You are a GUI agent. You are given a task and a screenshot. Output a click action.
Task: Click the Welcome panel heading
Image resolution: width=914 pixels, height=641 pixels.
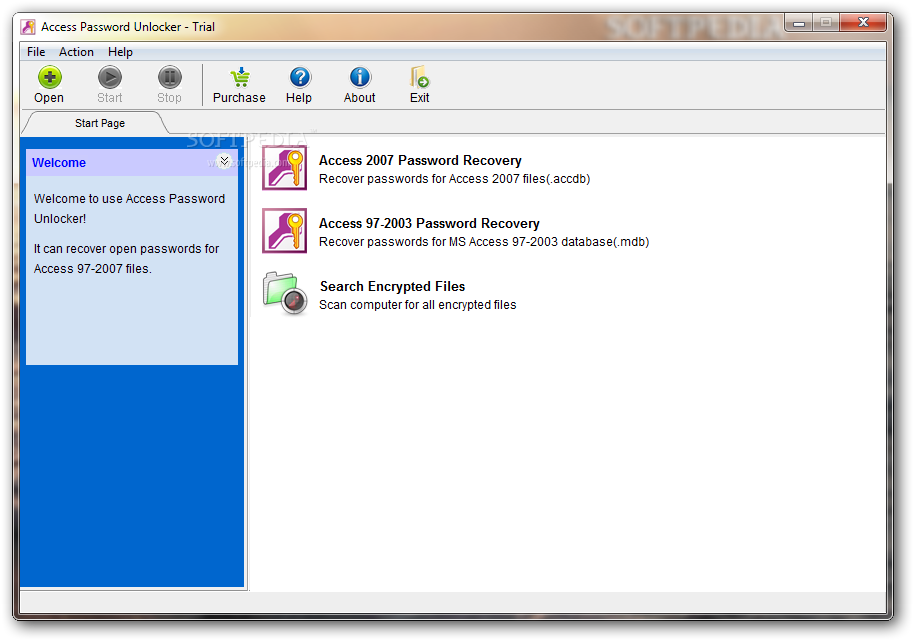pos(59,163)
